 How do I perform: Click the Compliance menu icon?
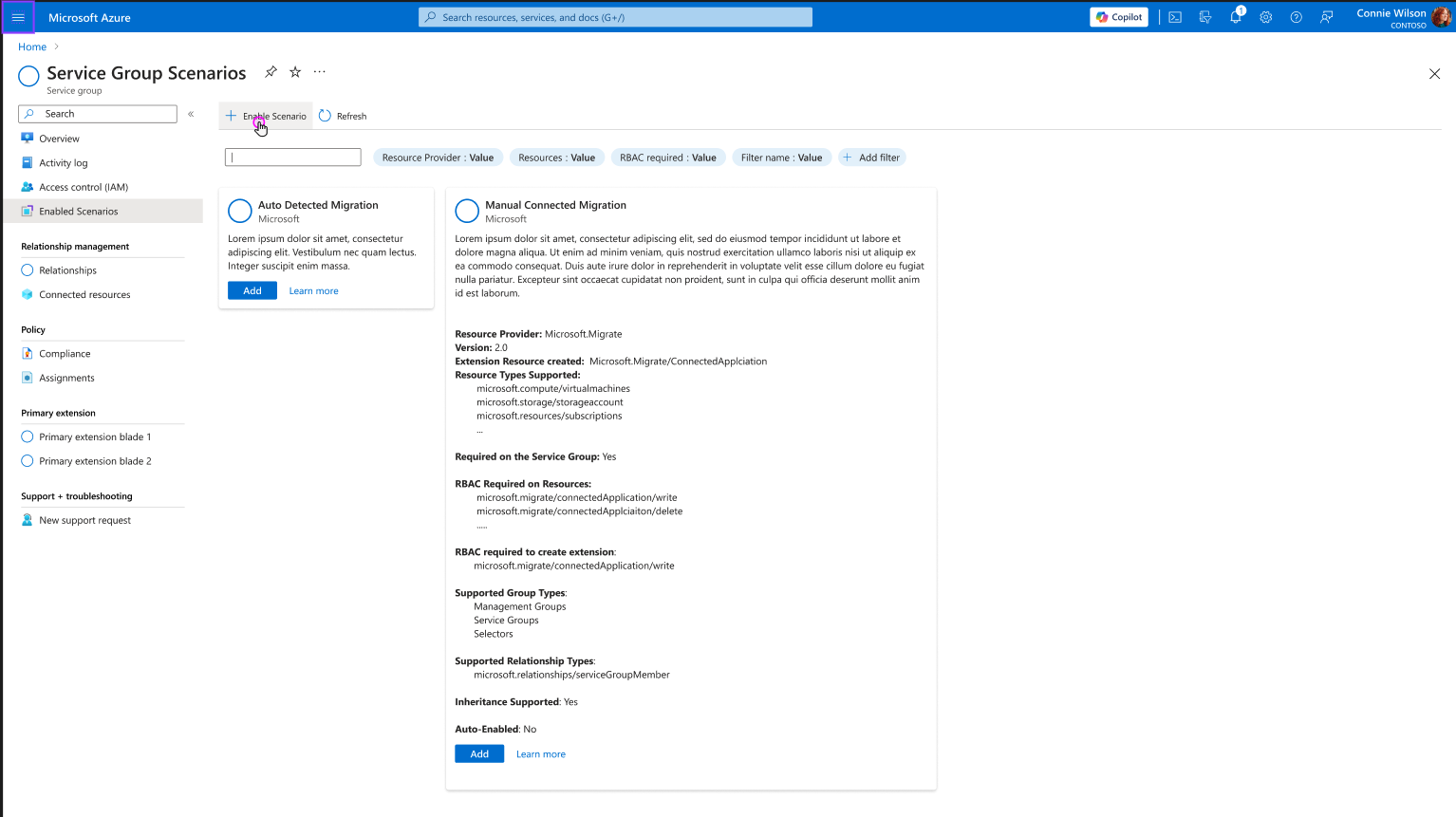(28, 353)
